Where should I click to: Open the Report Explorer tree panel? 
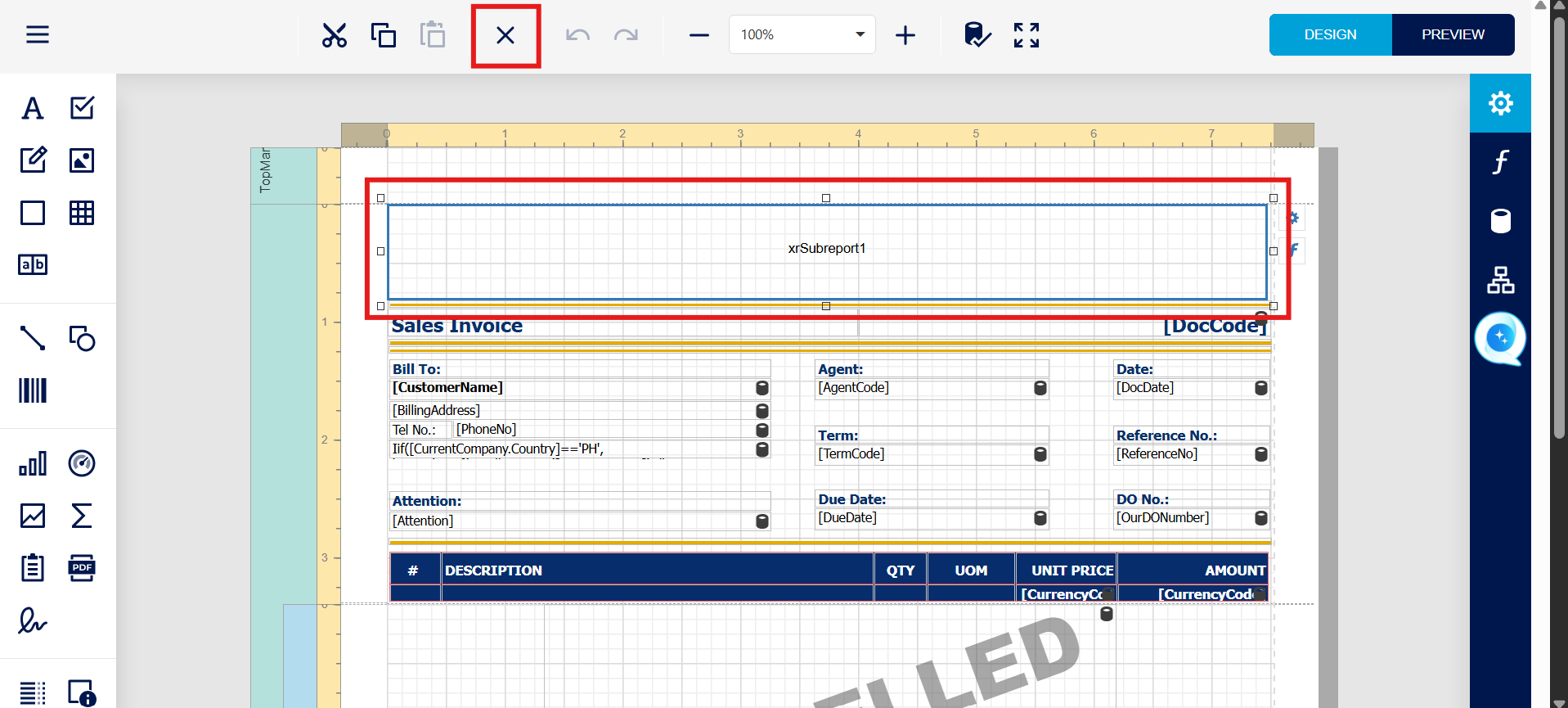point(1500,280)
